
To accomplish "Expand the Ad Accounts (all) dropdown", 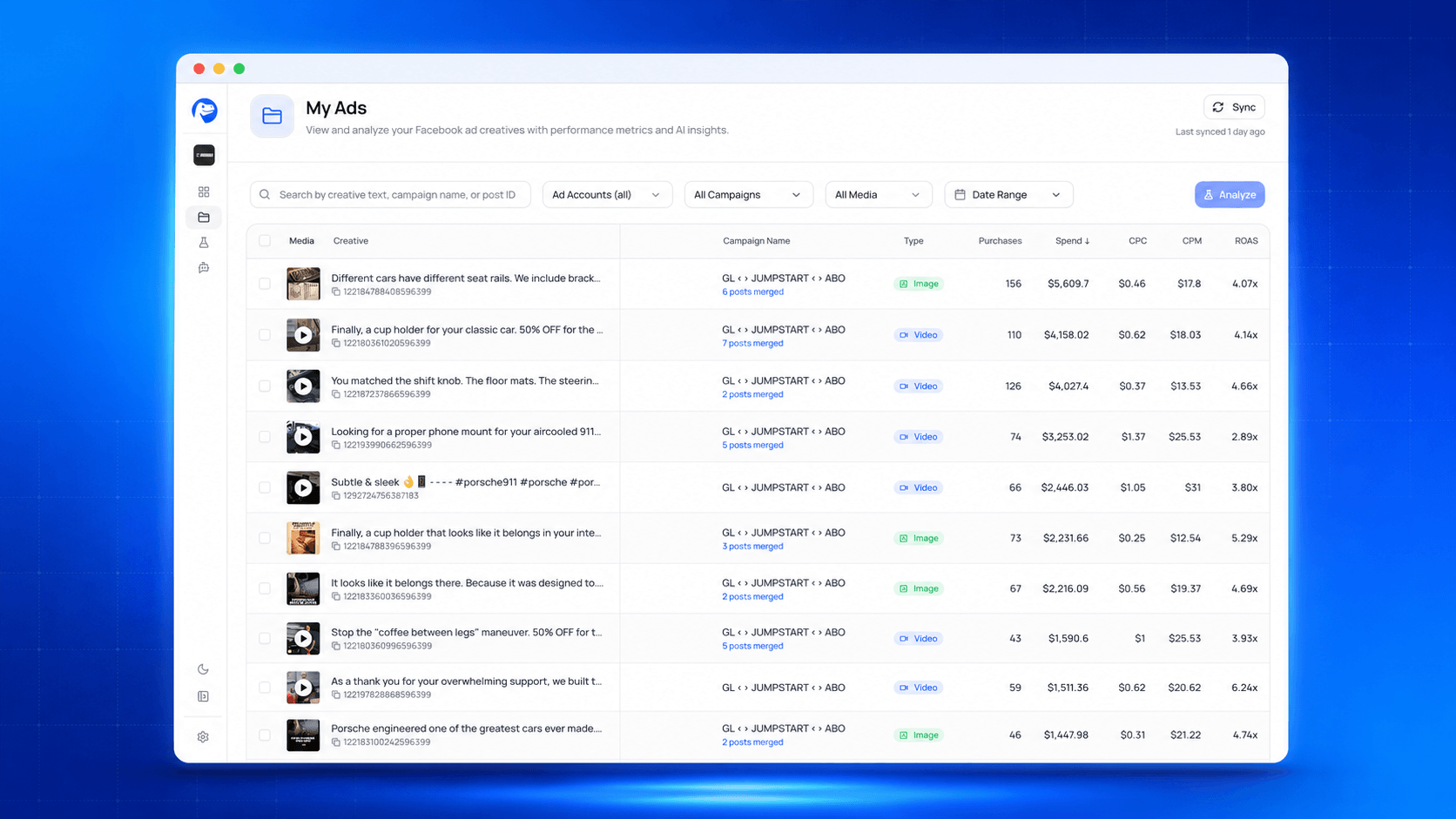I will [607, 195].
